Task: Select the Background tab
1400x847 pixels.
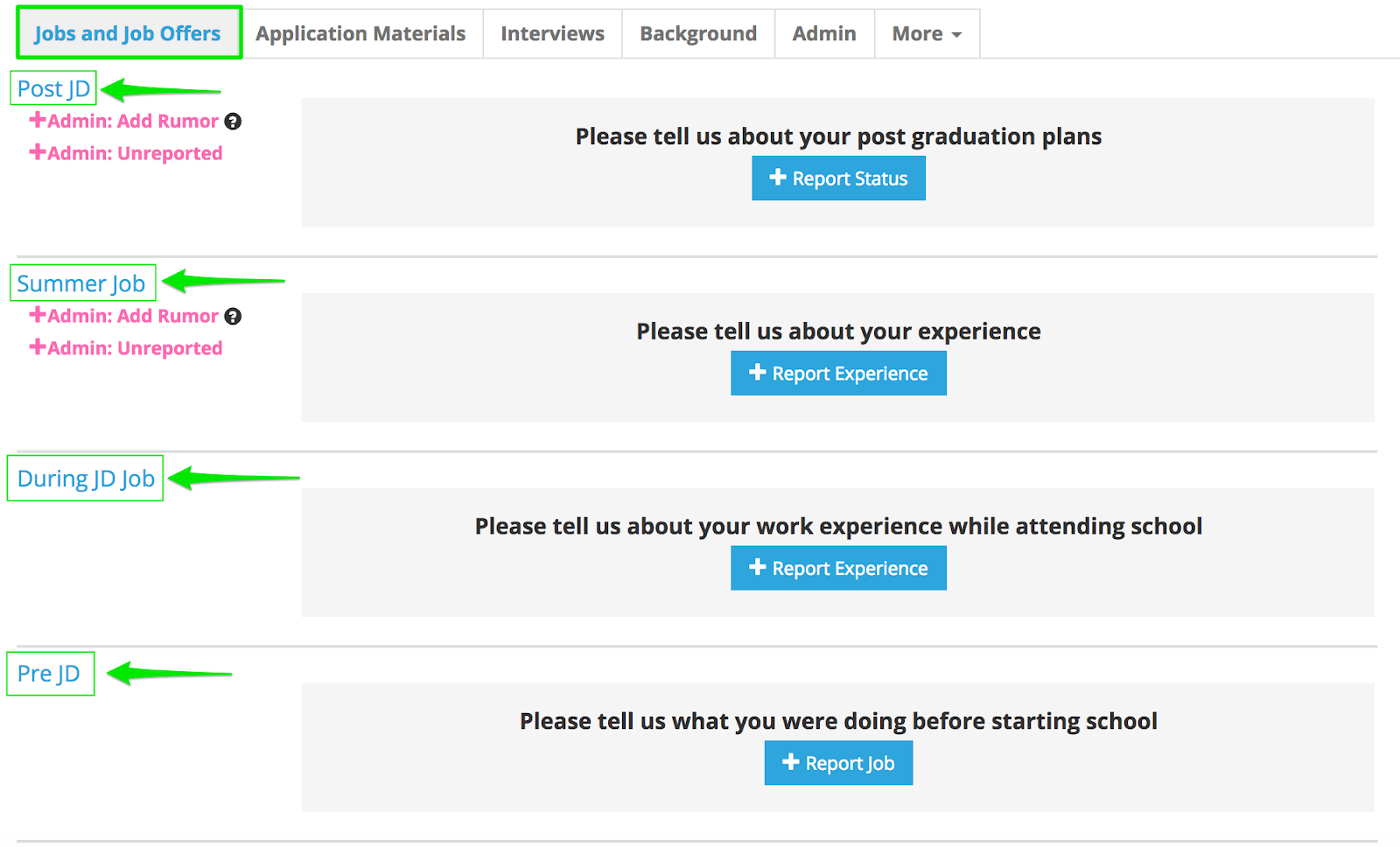Action: click(x=698, y=34)
